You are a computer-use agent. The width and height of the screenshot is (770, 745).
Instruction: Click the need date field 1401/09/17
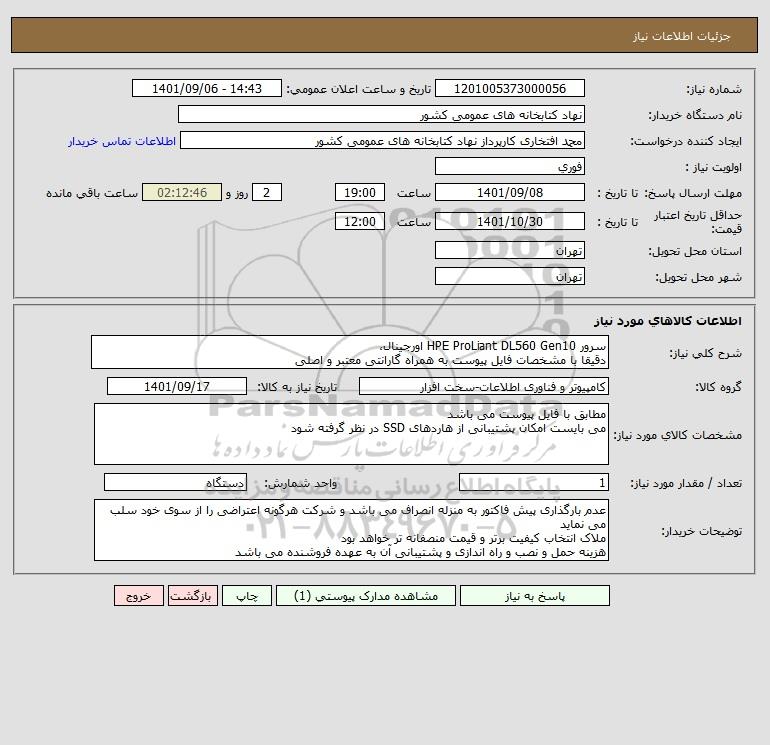177,386
